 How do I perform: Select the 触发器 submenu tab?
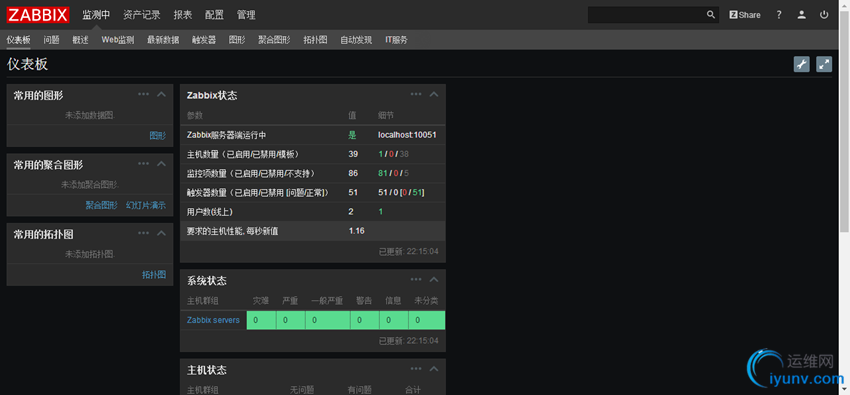pos(204,40)
